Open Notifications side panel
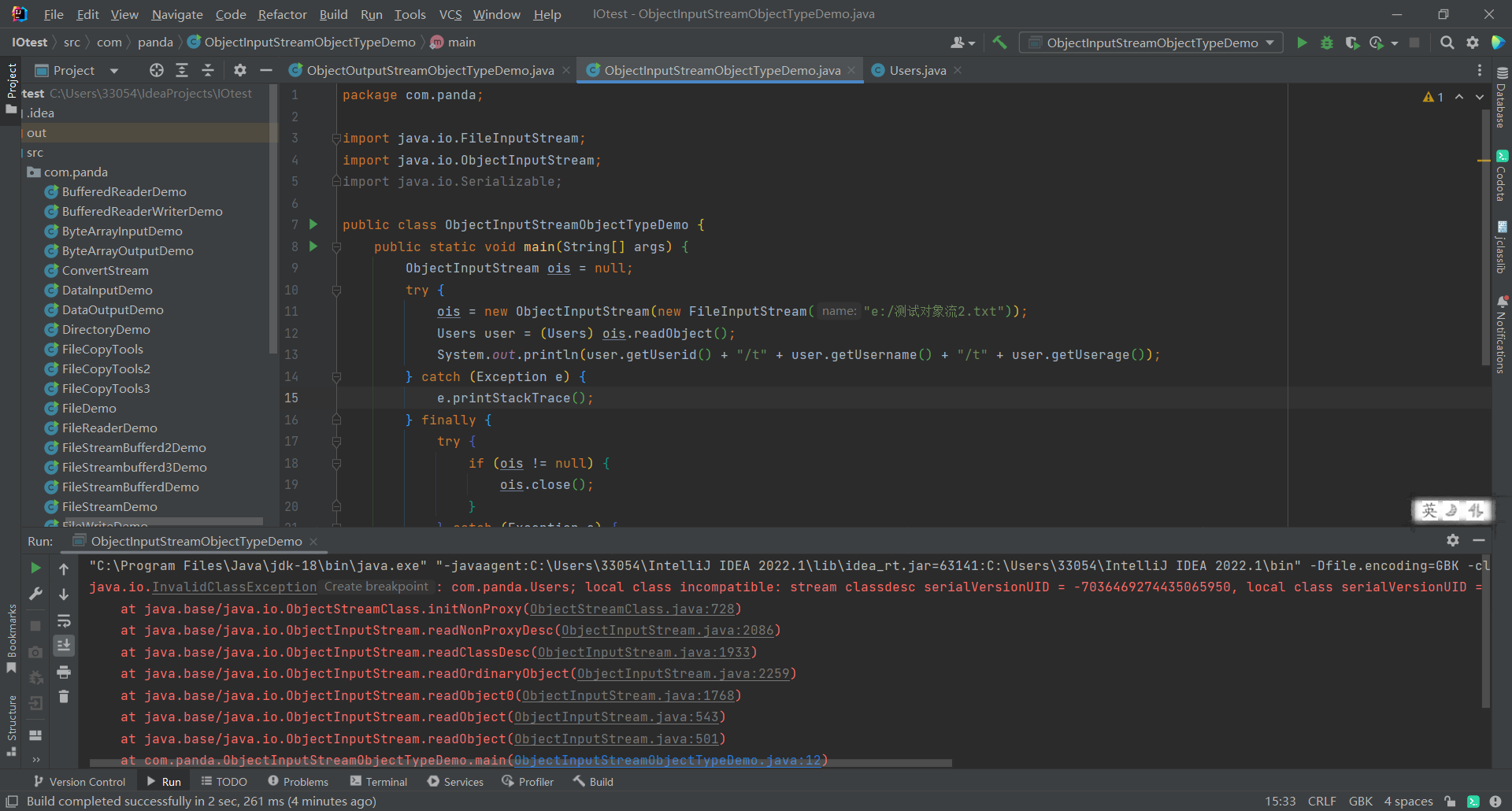This screenshot has height=811, width=1512. coord(1501,334)
